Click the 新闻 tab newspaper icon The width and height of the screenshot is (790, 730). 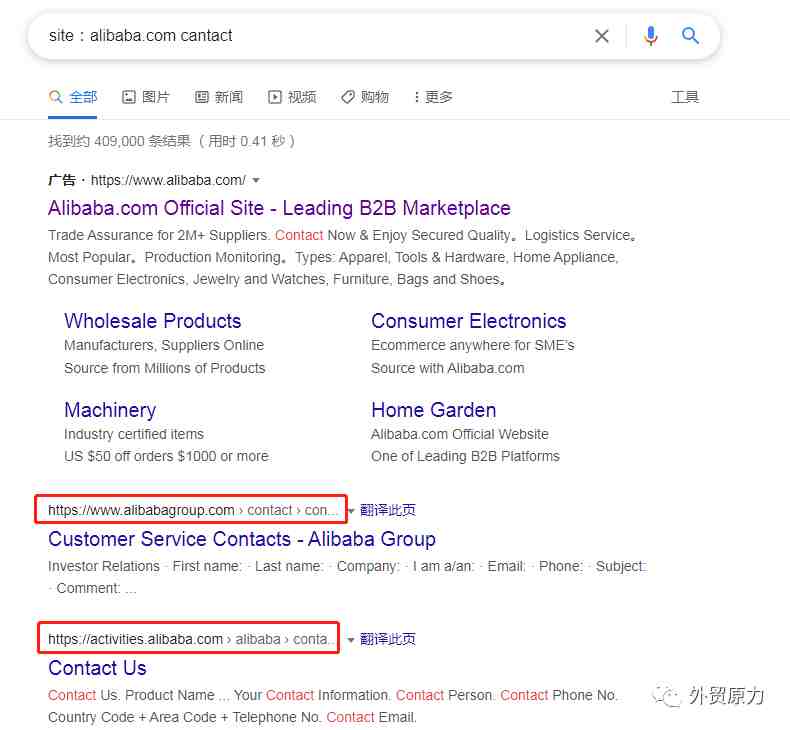click(x=202, y=97)
